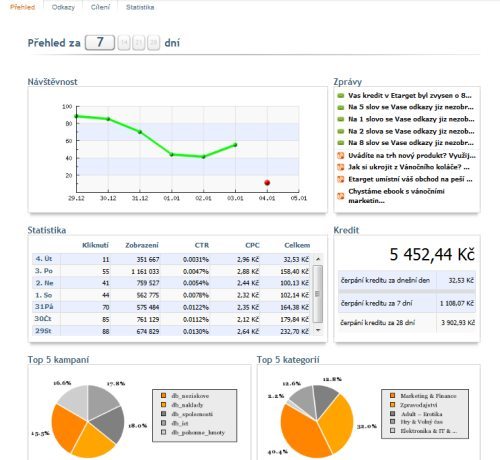Switch overview to 14 days

124,43
